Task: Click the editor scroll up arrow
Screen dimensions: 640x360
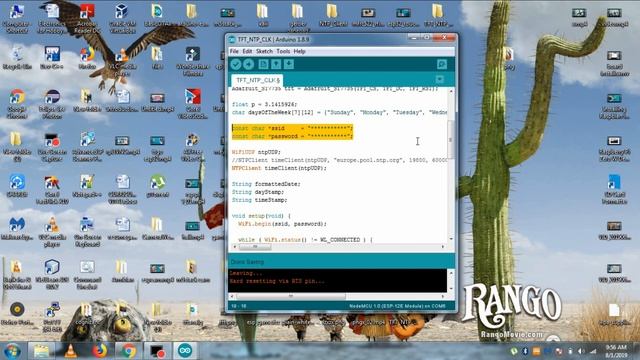Action: (451, 91)
